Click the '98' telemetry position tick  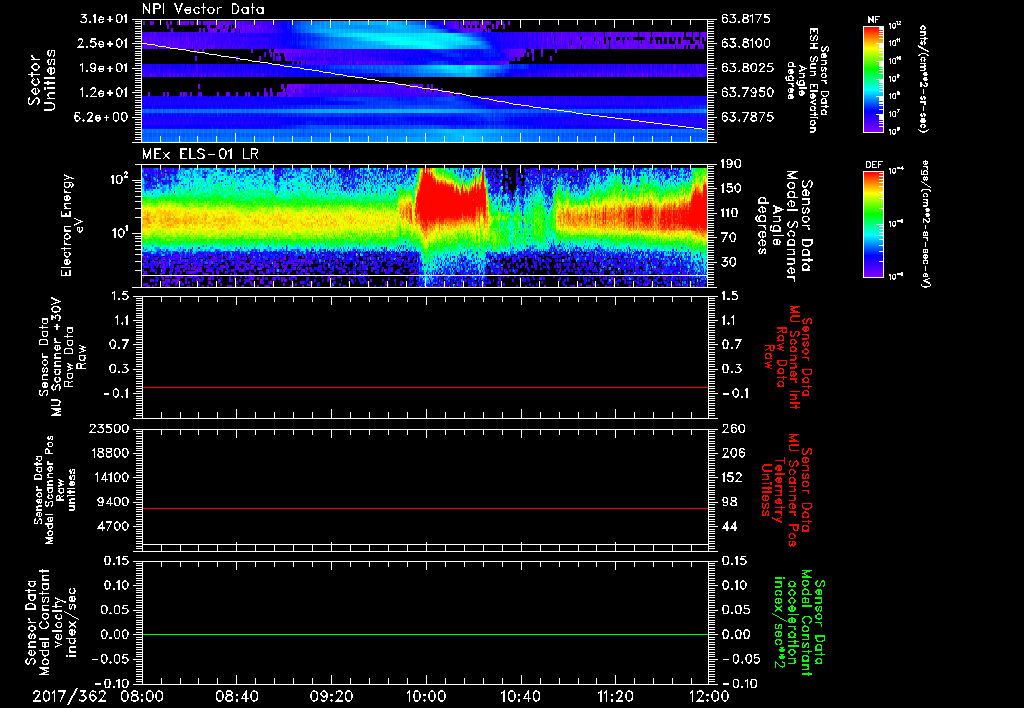point(728,502)
